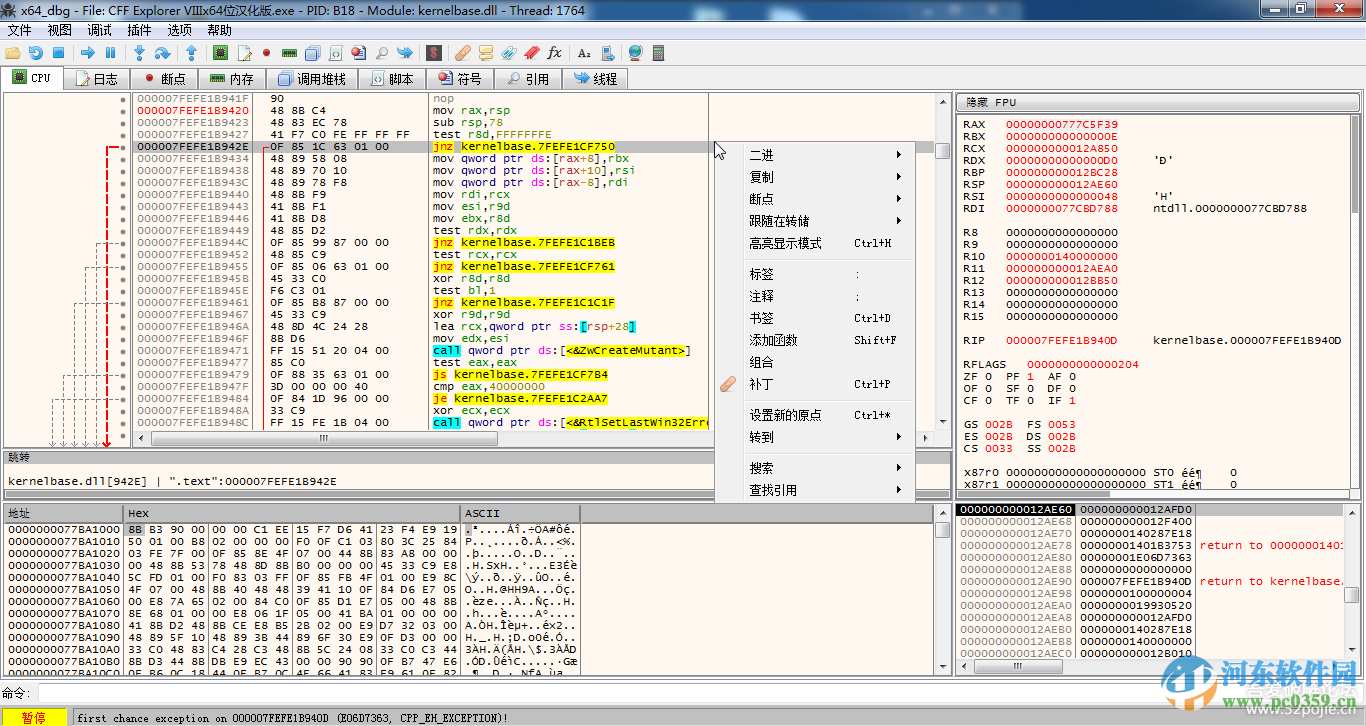Click 隐藏 FPU button above registers
Image resolution: width=1366 pixels, height=726 pixels.
coord(1158,102)
